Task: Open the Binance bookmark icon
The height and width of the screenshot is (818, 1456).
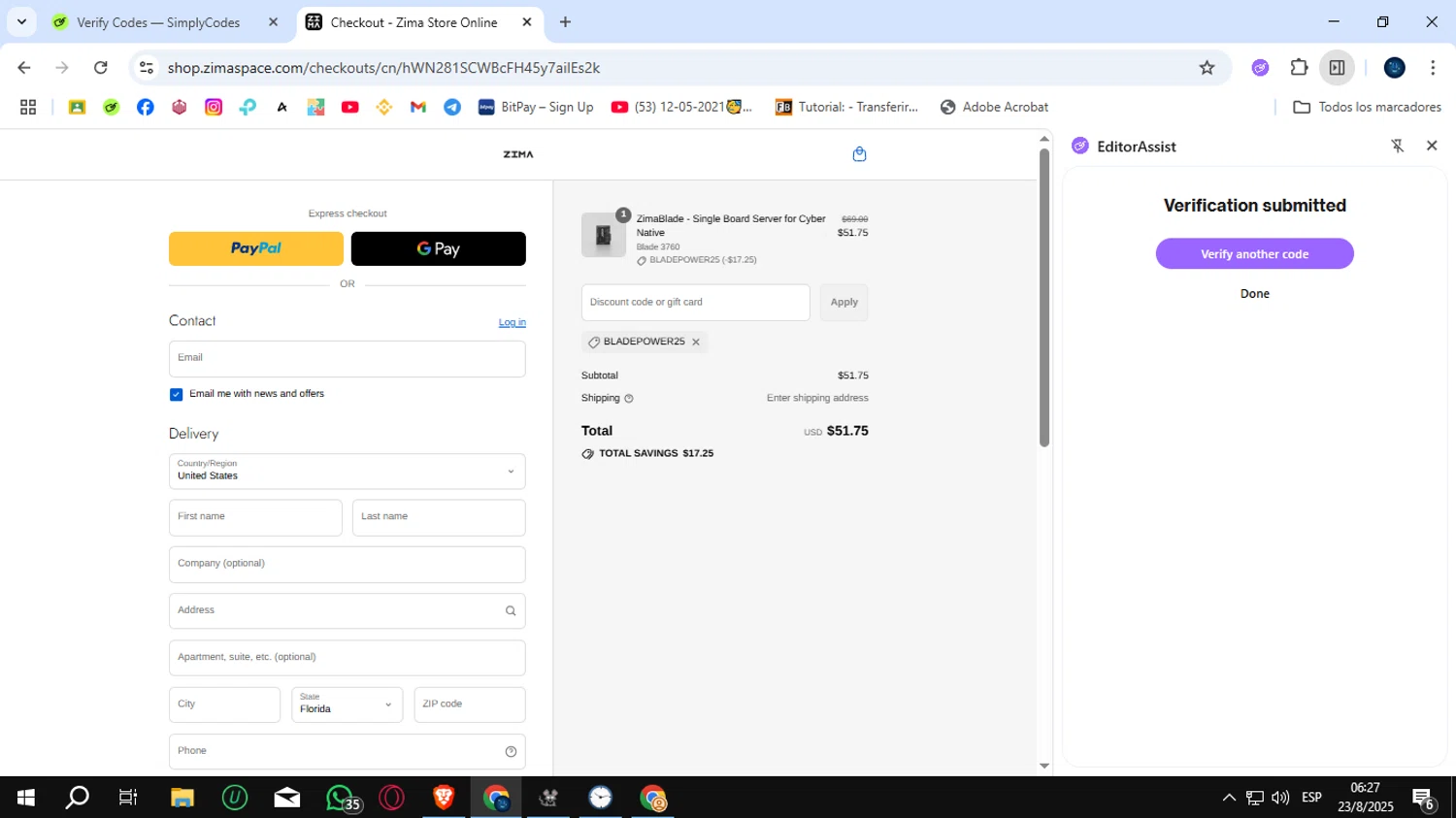Action: click(x=384, y=107)
